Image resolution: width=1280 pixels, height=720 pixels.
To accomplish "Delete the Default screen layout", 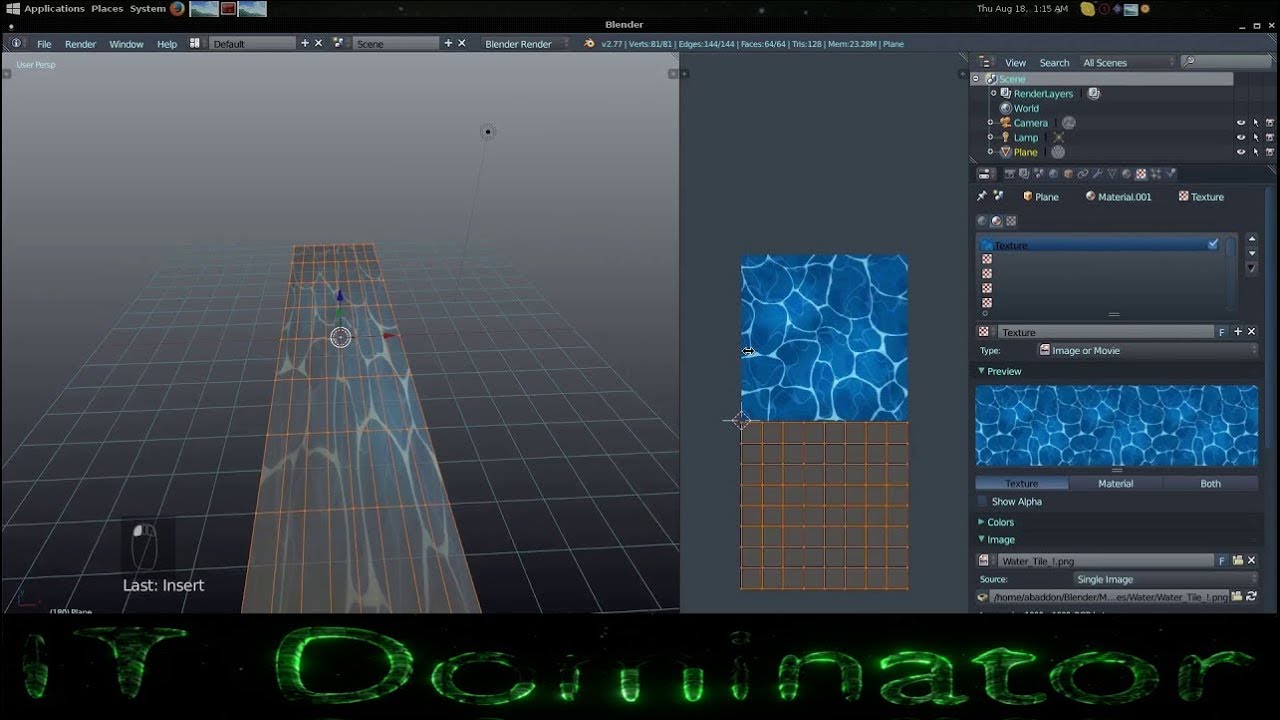I will [319, 44].
